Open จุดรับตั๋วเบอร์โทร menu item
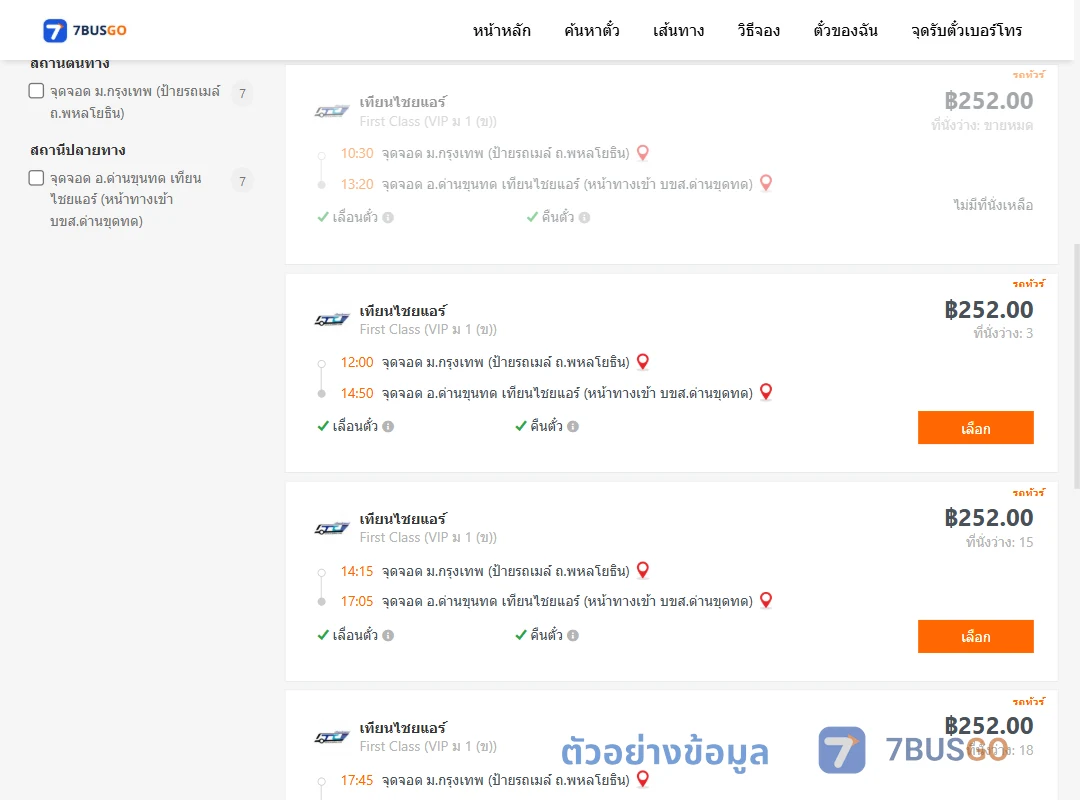 (x=966, y=30)
